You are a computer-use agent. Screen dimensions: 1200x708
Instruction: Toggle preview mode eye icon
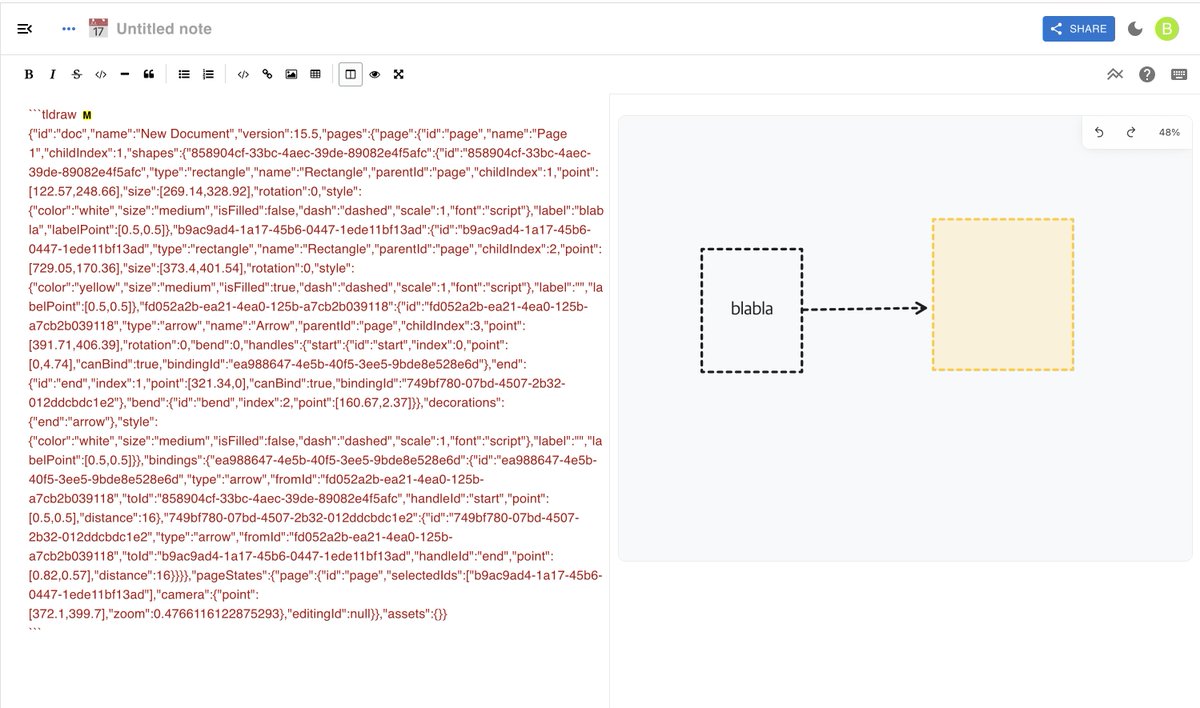point(375,74)
